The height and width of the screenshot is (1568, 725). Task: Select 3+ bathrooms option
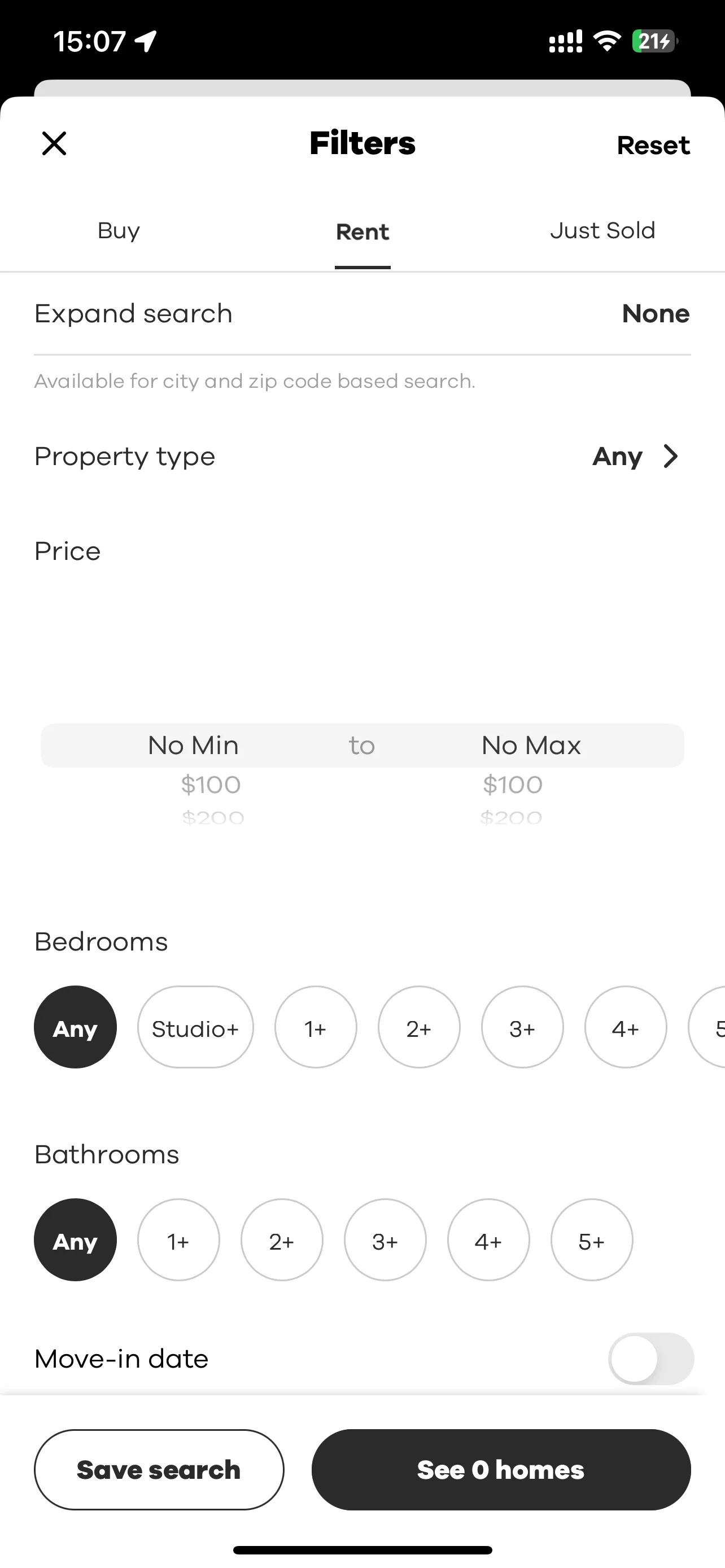tap(385, 1241)
